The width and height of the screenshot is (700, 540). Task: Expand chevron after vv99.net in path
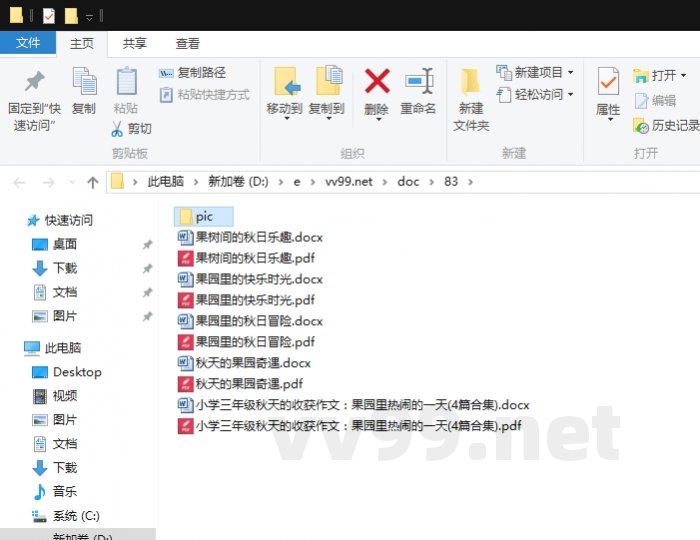(385, 182)
